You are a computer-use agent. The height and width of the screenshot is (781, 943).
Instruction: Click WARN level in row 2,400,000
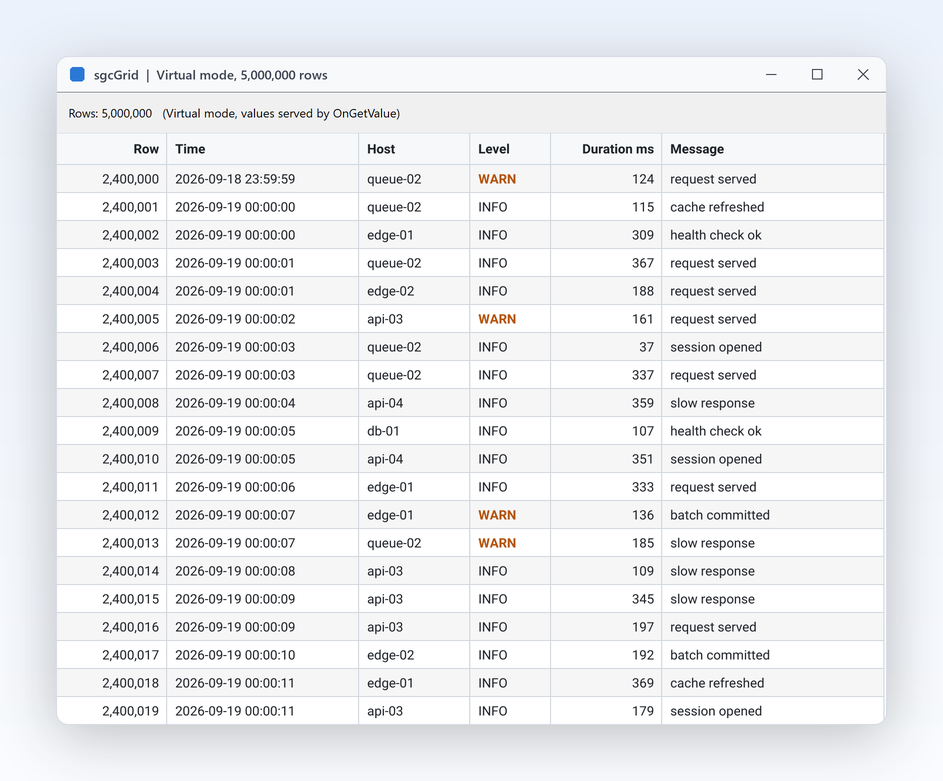497,179
